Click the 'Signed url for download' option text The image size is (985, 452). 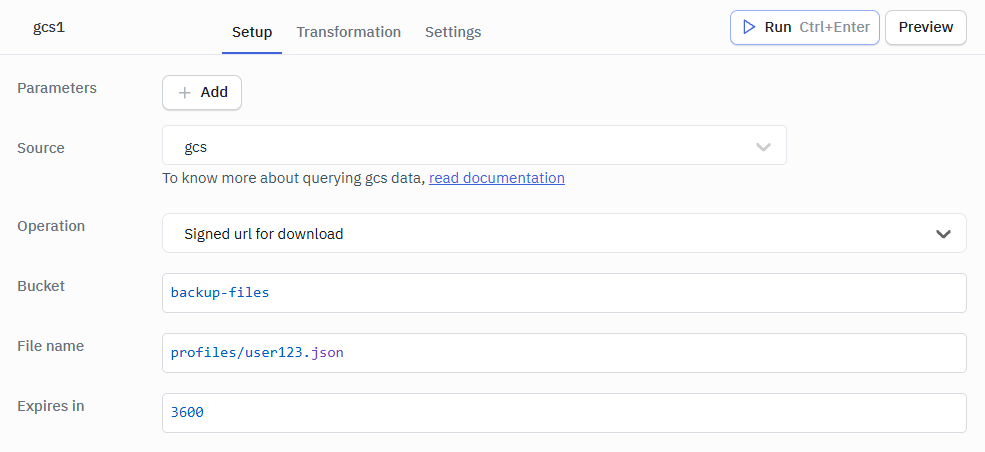click(x=264, y=234)
